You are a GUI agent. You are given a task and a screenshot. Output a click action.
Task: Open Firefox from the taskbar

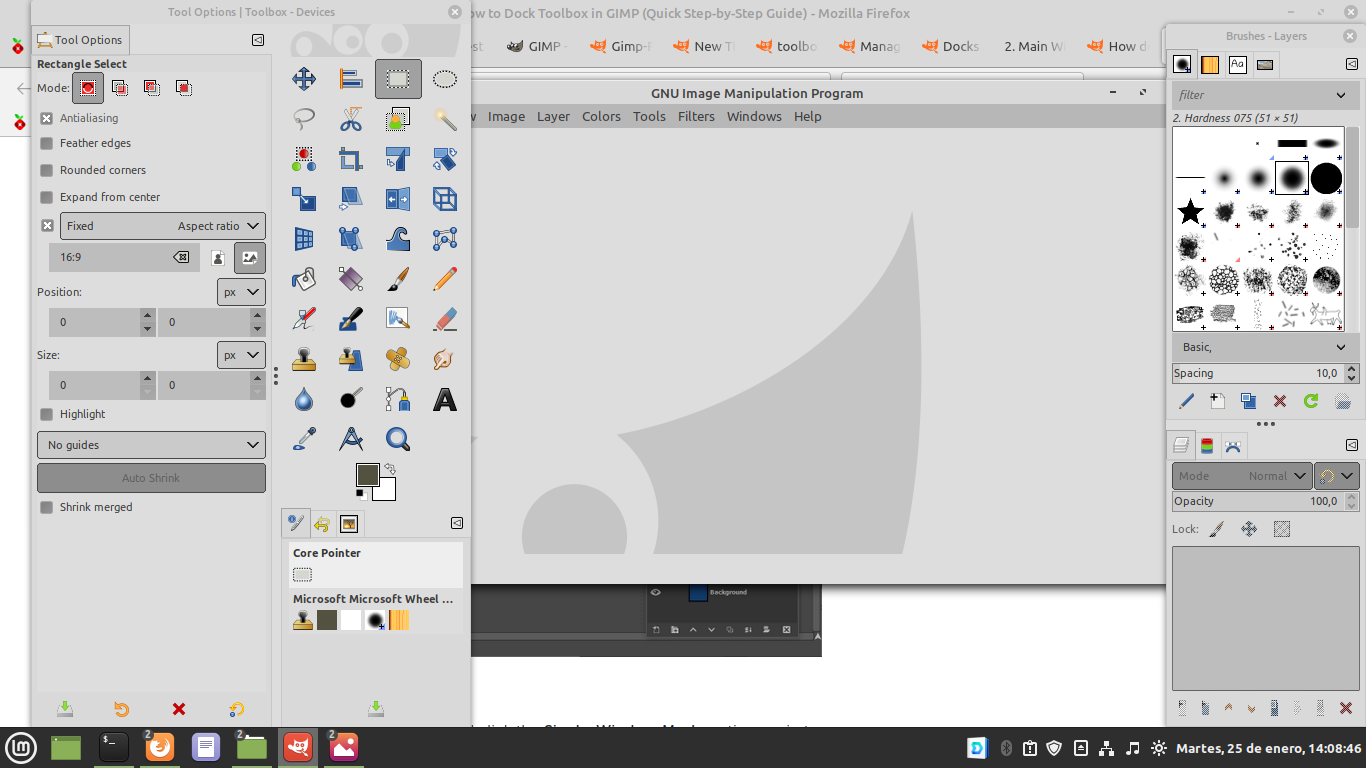pyautogui.click(x=160, y=747)
